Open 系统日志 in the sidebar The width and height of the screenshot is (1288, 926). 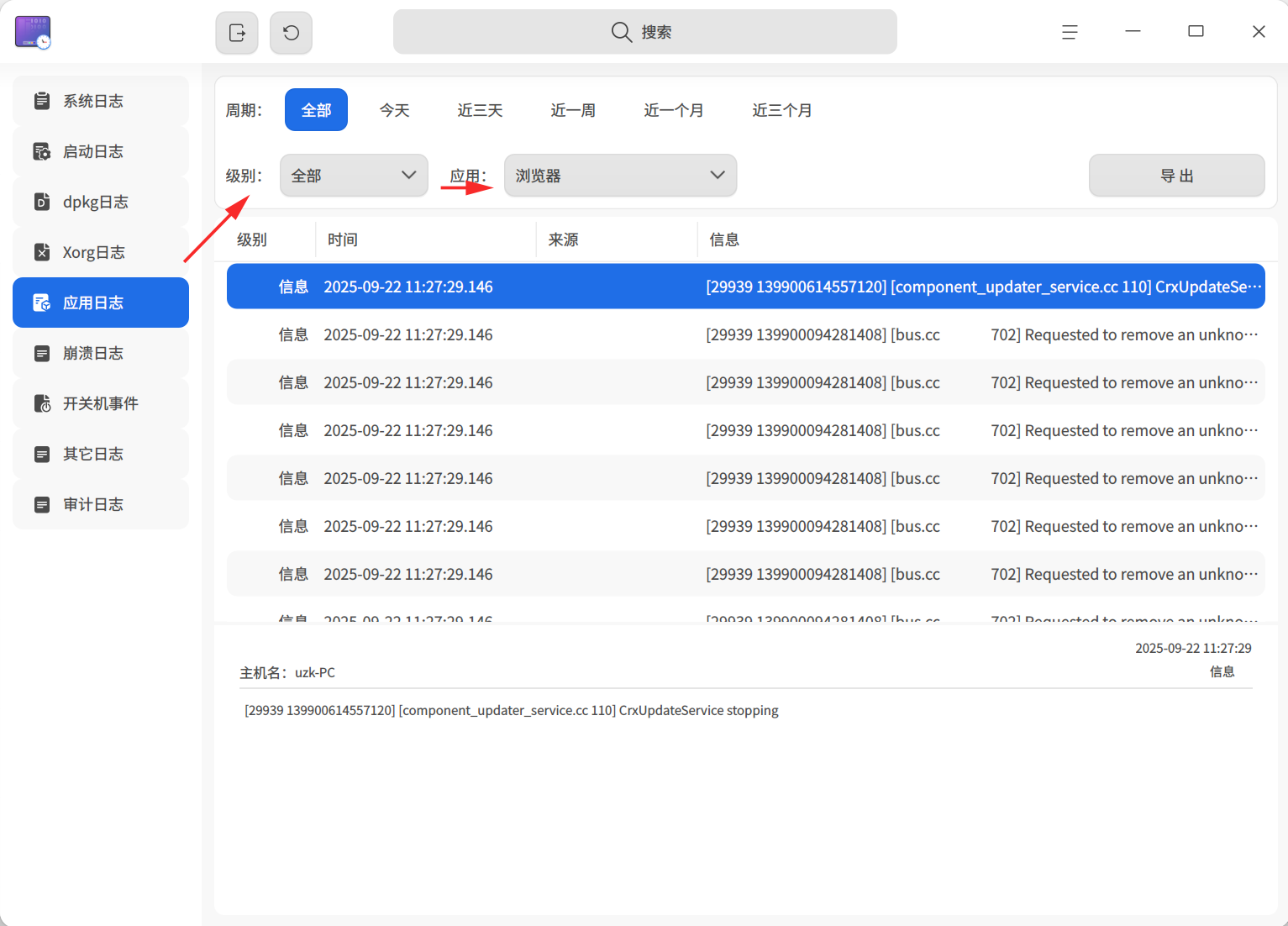pyautogui.click(x=101, y=101)
